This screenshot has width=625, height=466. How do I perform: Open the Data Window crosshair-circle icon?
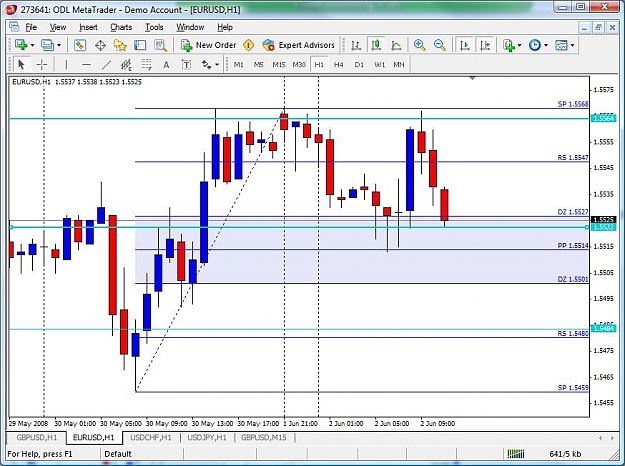(100, 45)
